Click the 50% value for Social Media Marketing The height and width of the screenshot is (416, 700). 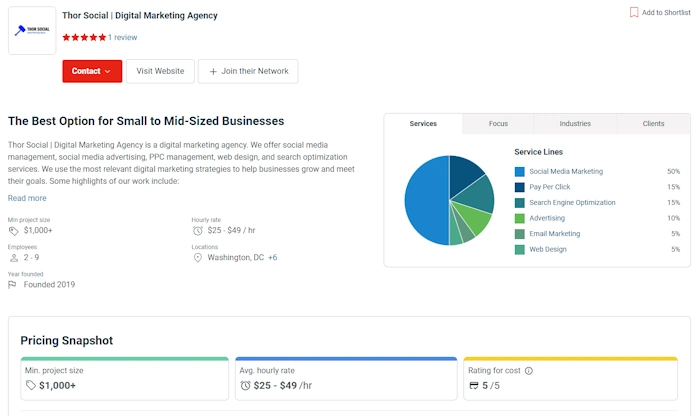(673, 171)
